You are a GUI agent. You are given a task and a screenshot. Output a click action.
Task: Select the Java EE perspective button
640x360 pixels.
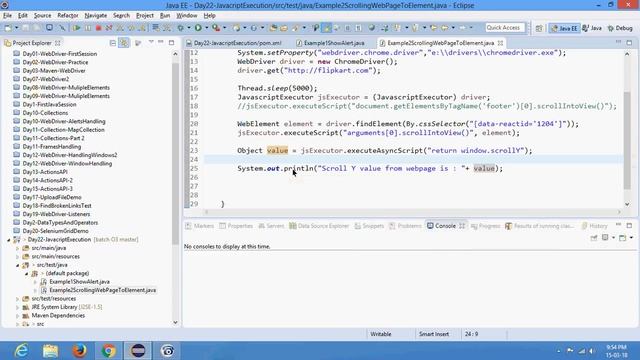564,28
